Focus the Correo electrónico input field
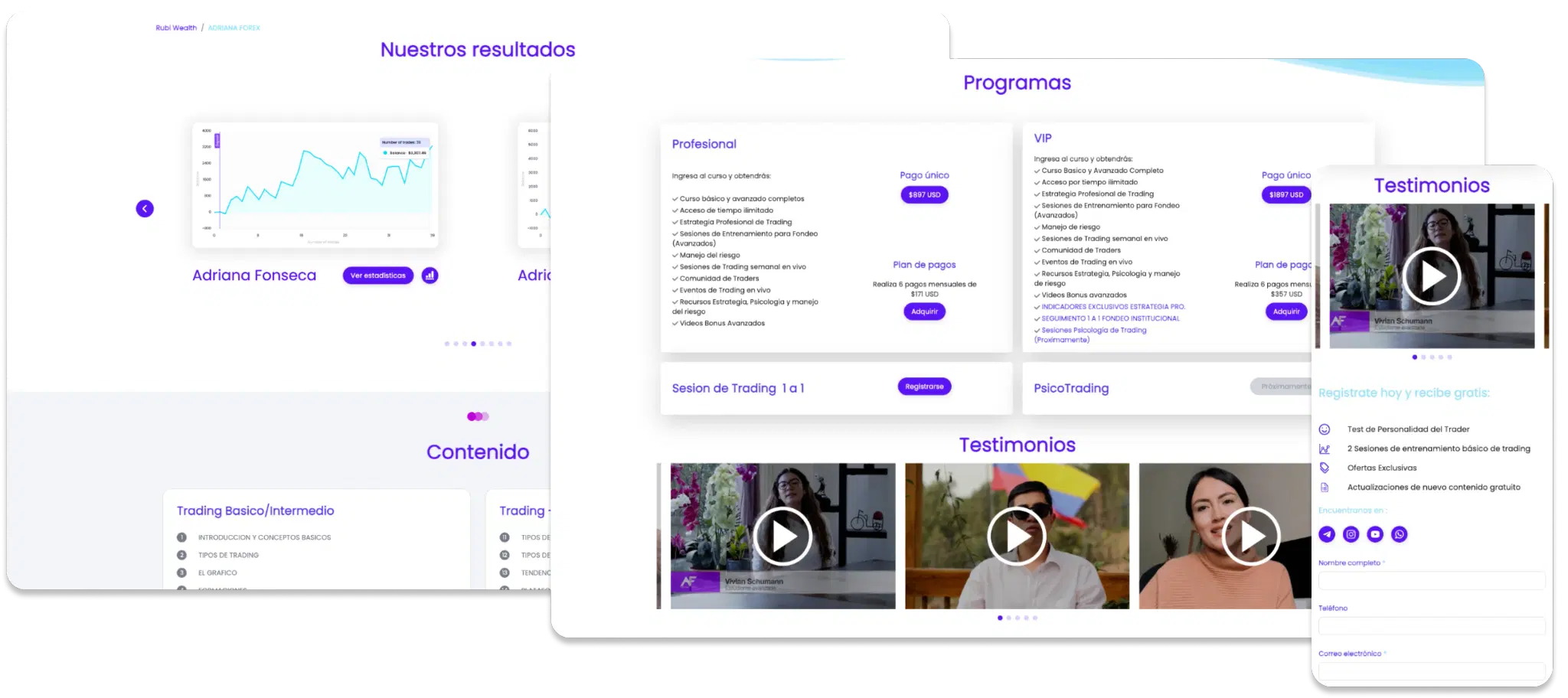 (x=1432, y=671)
